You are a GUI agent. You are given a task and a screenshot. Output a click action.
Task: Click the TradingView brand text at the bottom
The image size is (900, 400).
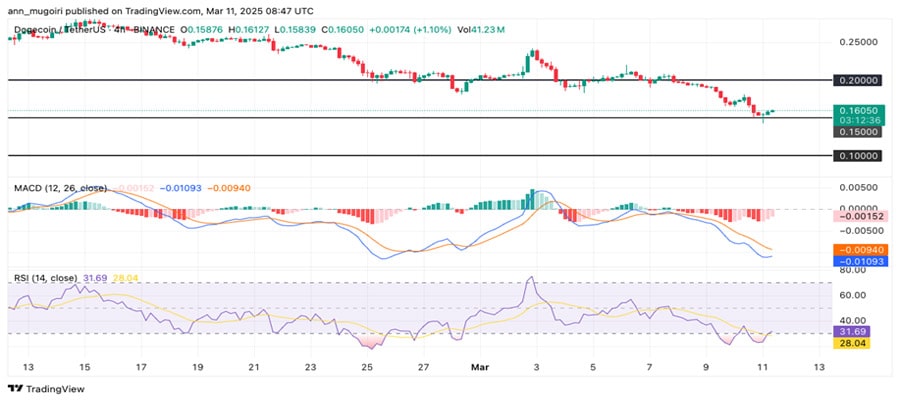55,388
